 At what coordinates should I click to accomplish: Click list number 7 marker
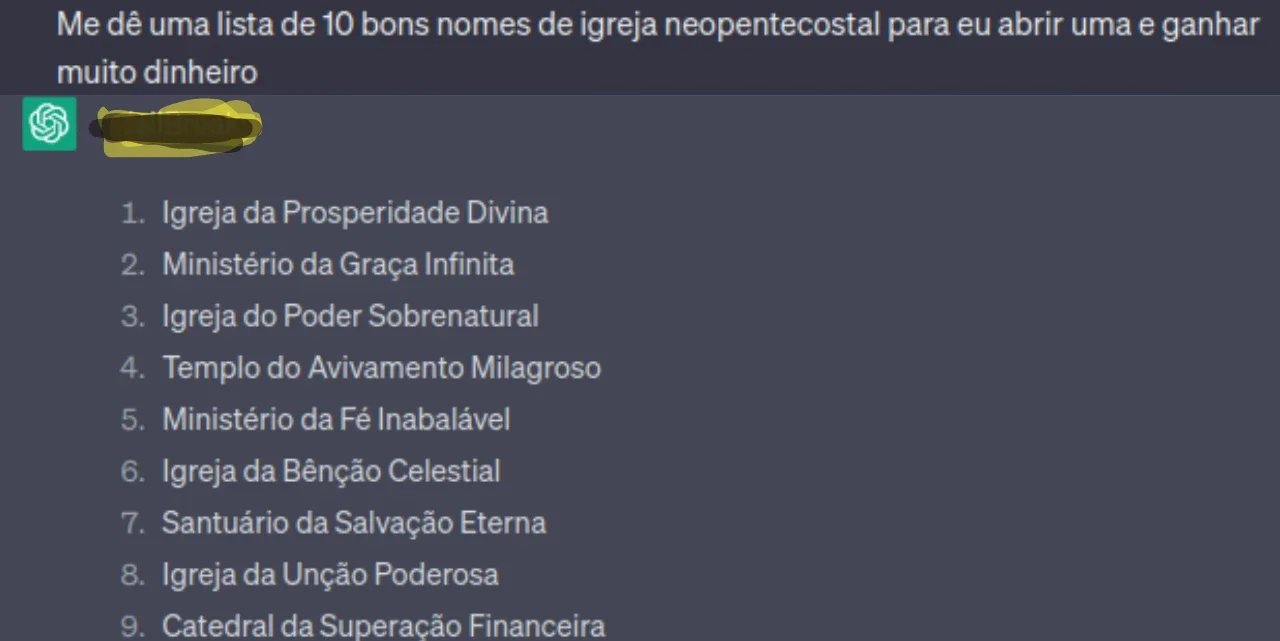tap(133, 524)
